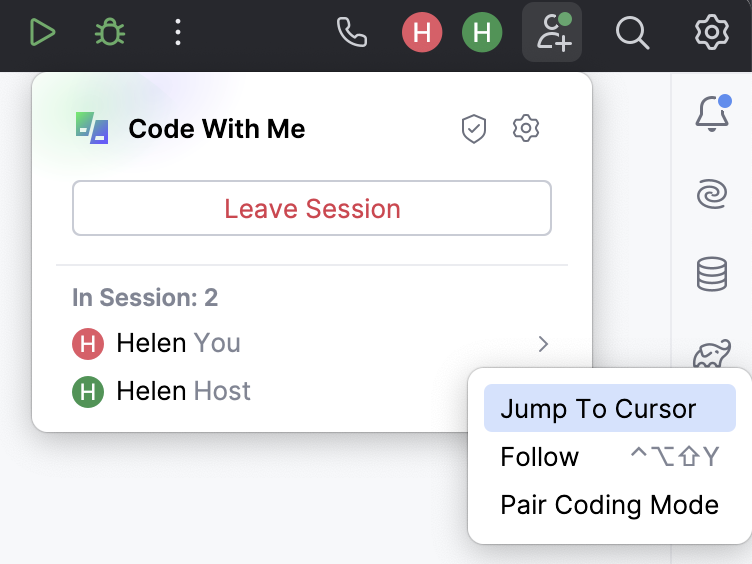Expand the Helen You participant chevron
The width and height of the screenshot is (752, 564).
[x=543, y=344]
